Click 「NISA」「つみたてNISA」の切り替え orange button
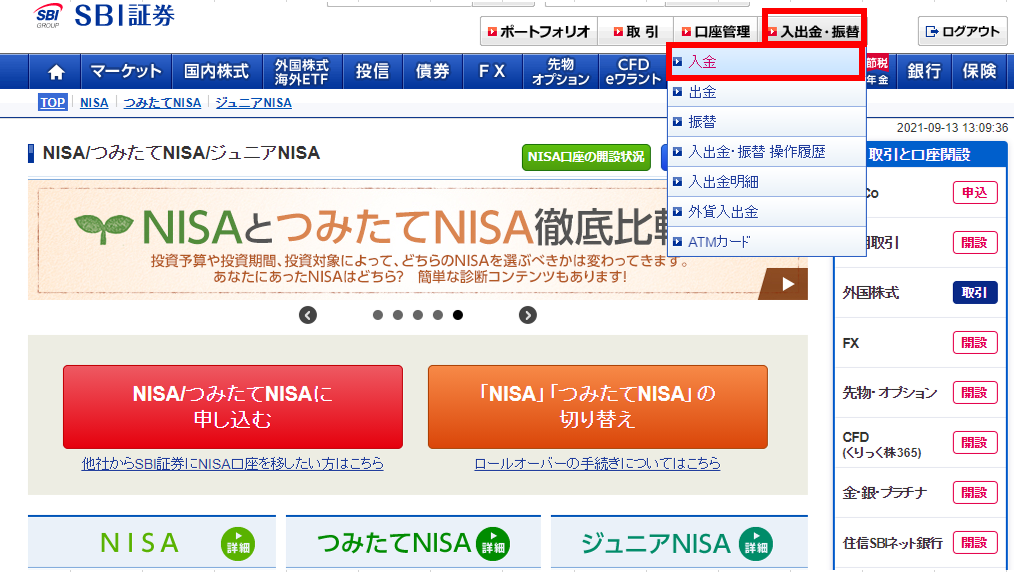Screen dimensions: 1014x572 tap(598, 407)
